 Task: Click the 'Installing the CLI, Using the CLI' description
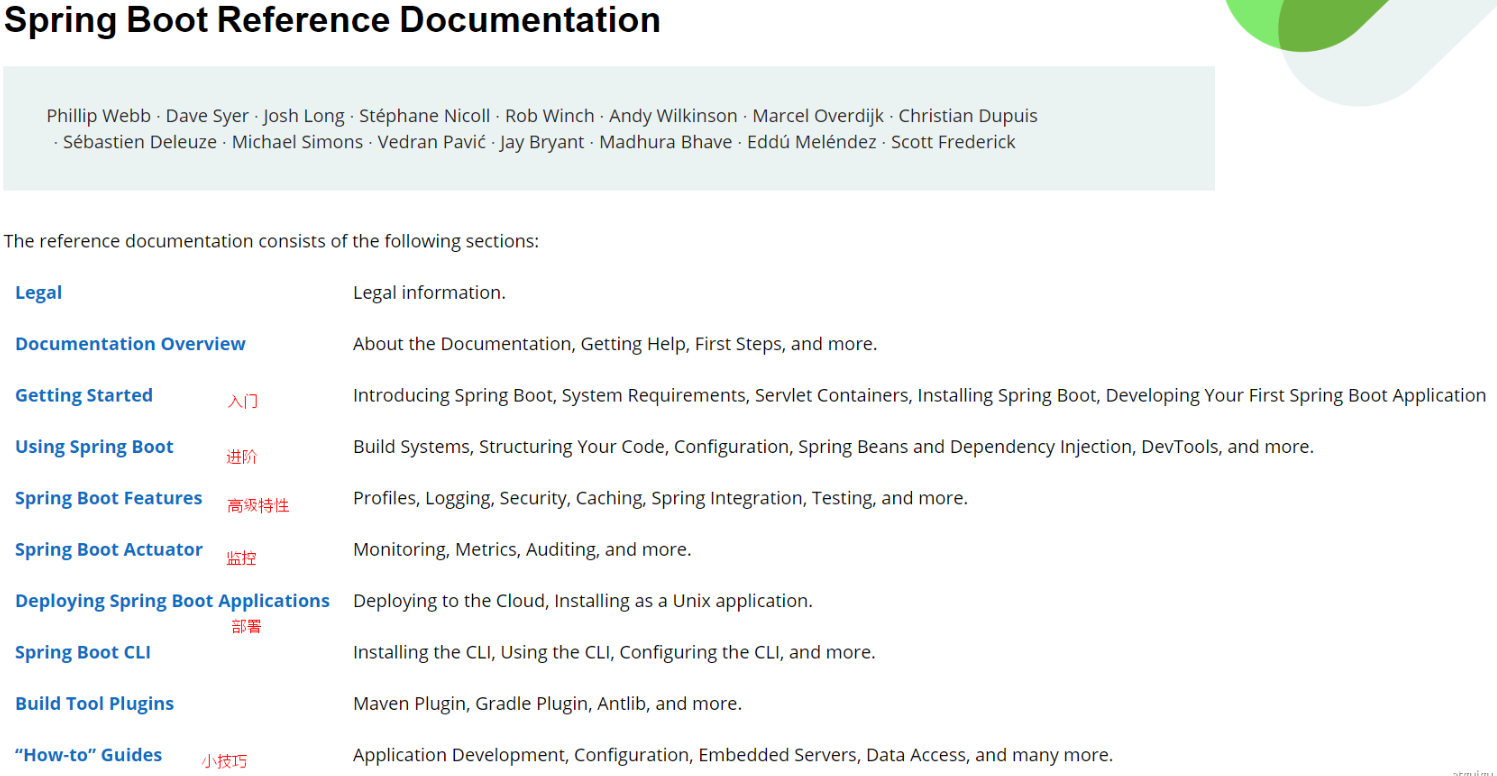(614, 653)
